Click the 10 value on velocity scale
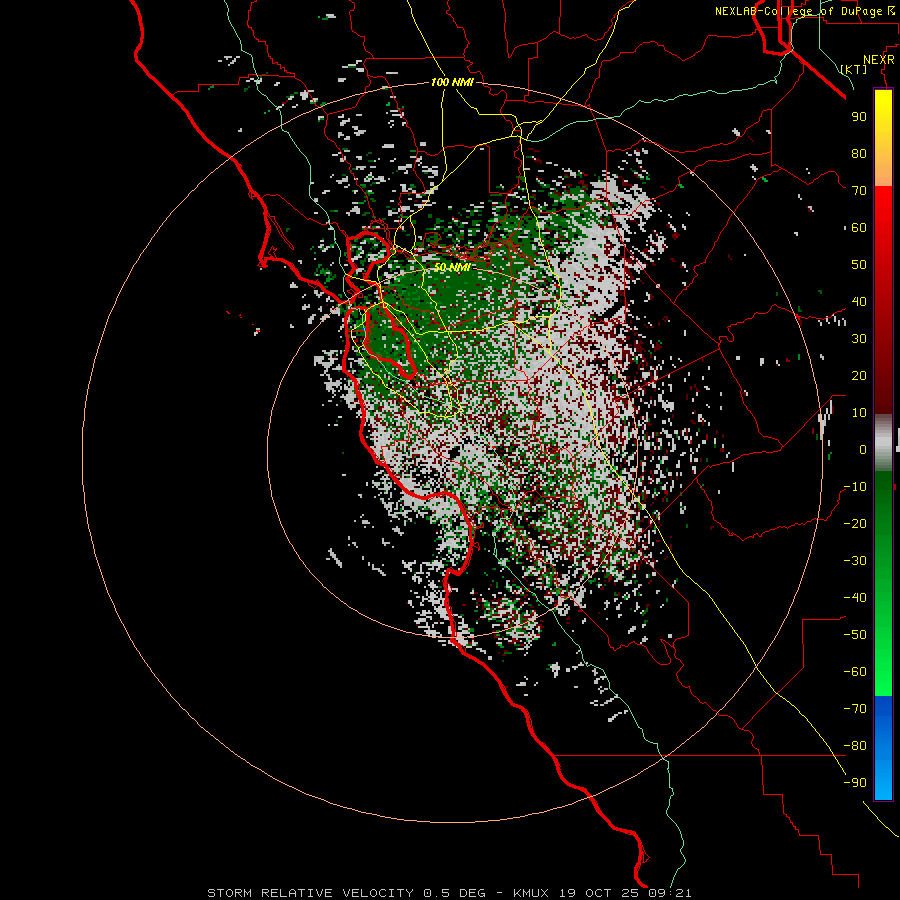This screenshot has width=900, height=900. (859, 413)
